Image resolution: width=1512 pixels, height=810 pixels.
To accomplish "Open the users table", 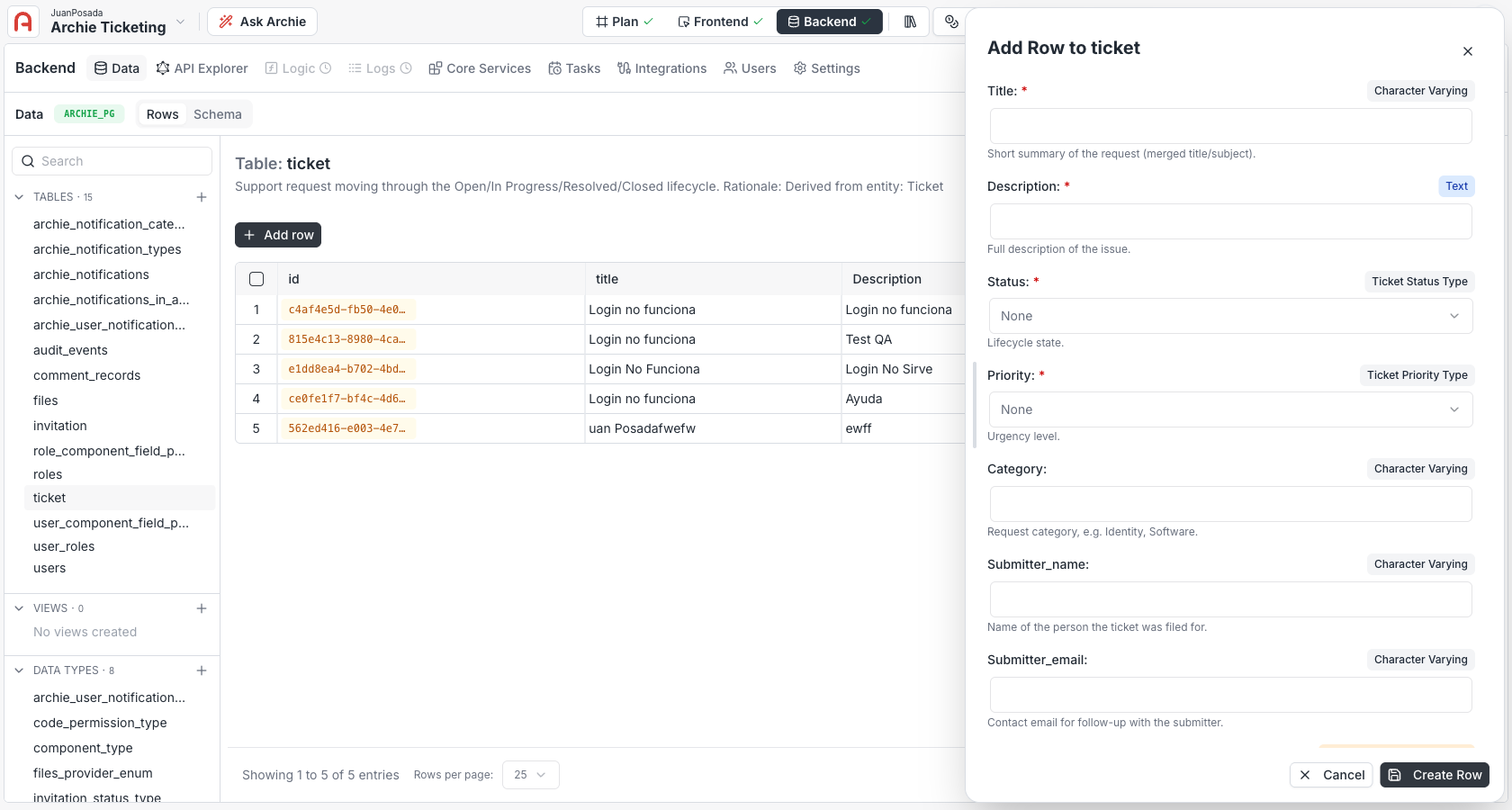I will coord(49,568).
